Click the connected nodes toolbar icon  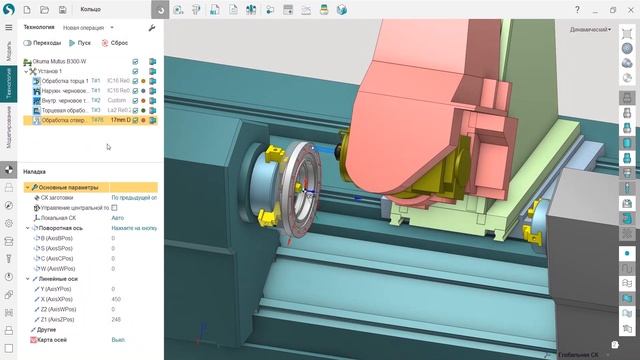coord(270,10)
